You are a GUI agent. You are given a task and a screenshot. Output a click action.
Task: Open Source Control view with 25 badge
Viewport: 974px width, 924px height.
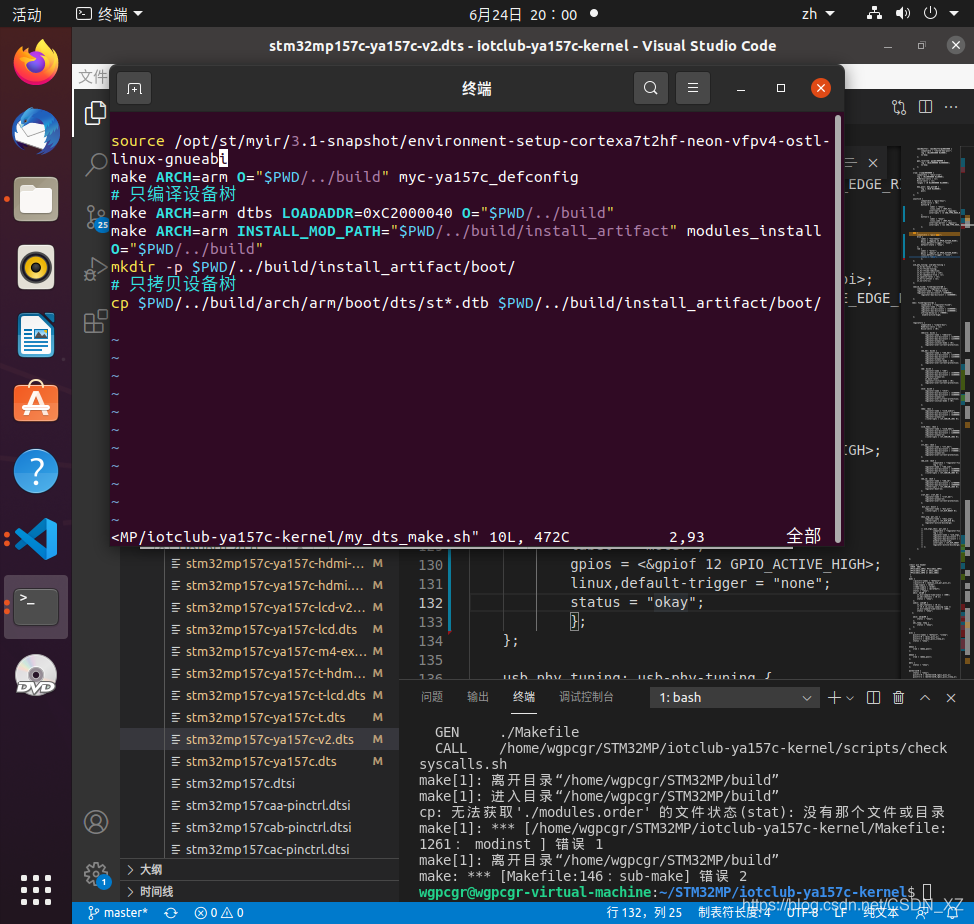coord(96,218)
